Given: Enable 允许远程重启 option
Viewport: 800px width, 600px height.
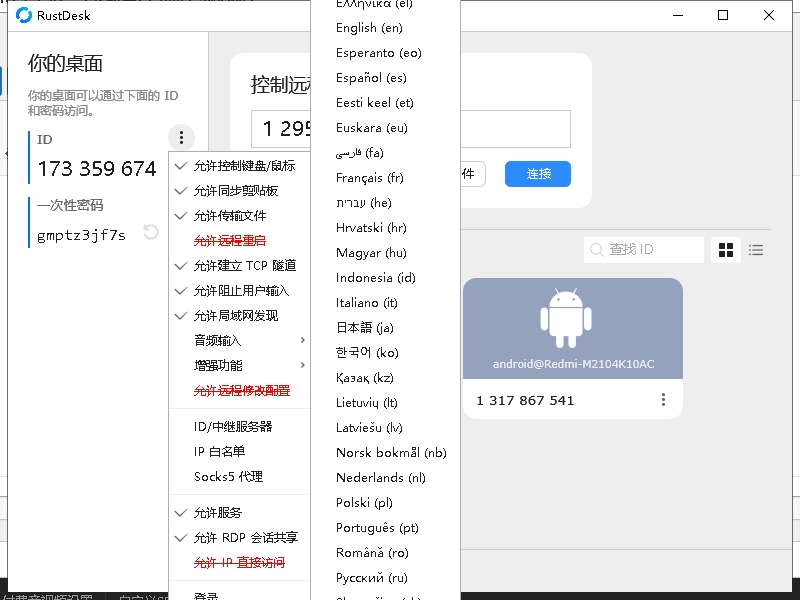Looking at the screenshot, I should point(240,241).
